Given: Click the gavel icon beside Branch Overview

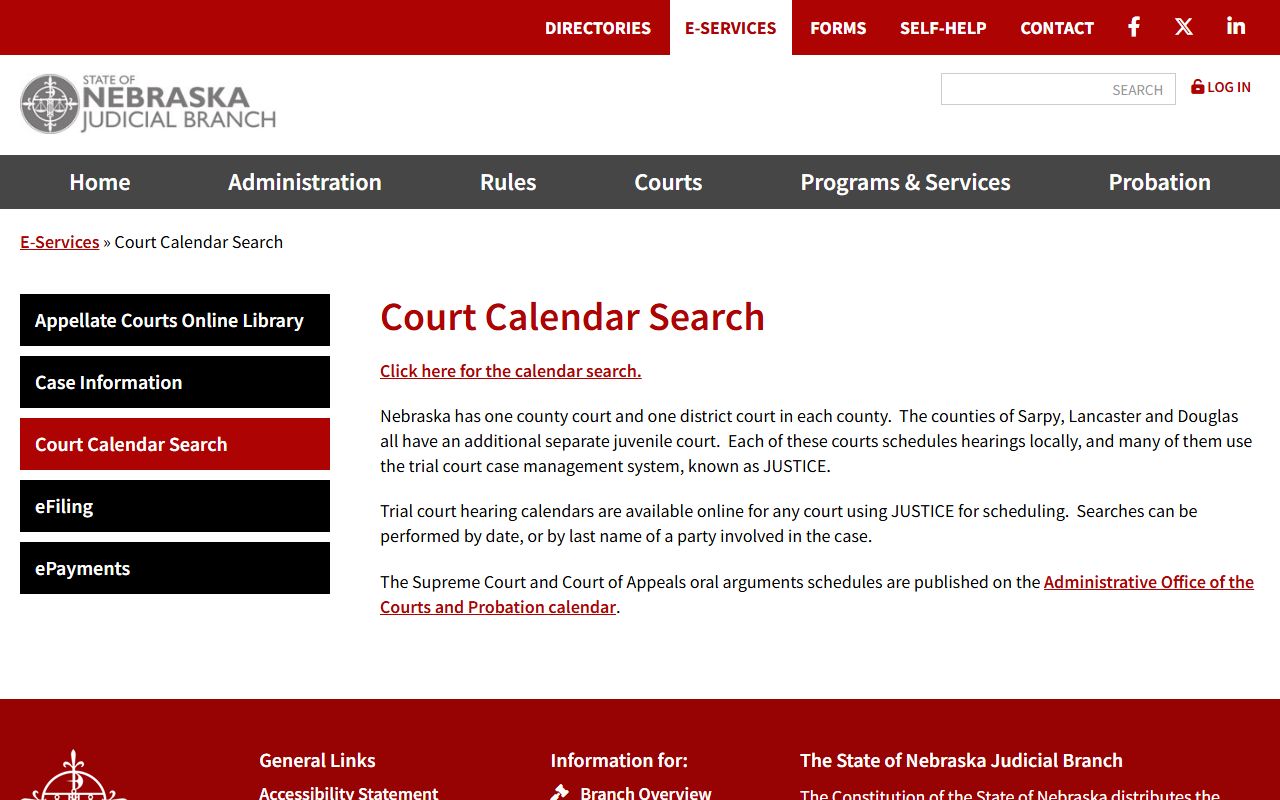Looking at the screenshot, I should click(560, 793).
